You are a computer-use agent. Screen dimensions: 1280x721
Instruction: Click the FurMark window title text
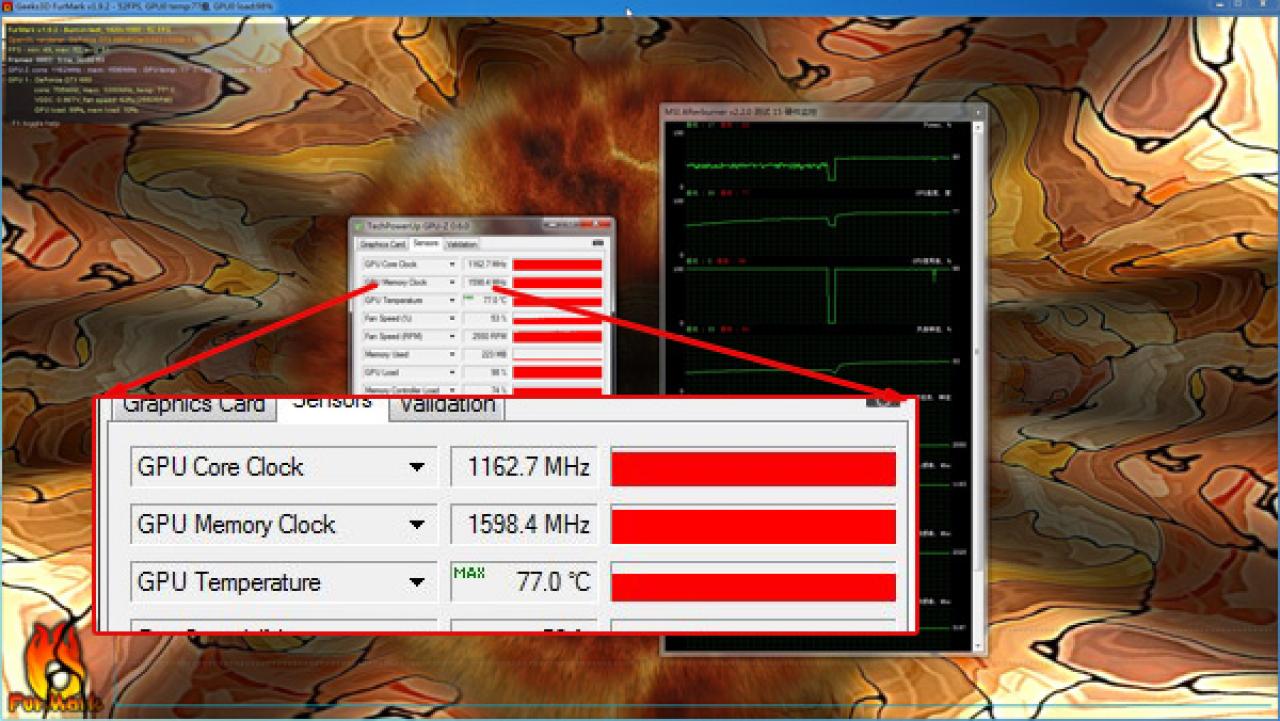tap(142, 7)
